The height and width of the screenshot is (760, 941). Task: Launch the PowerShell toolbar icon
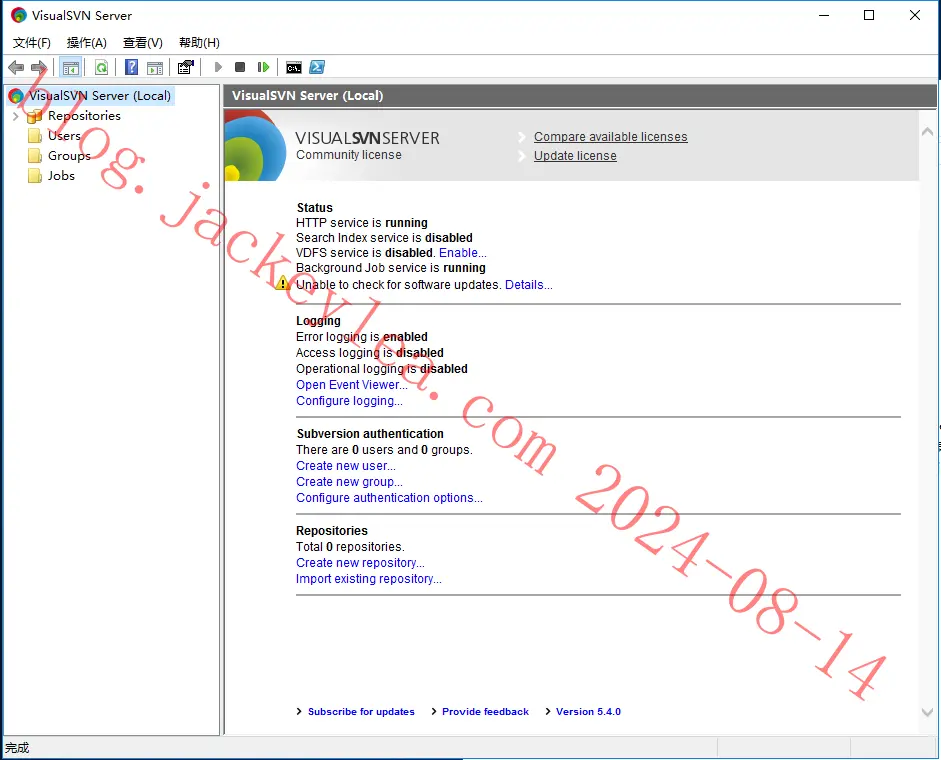[x=317, y=67]
